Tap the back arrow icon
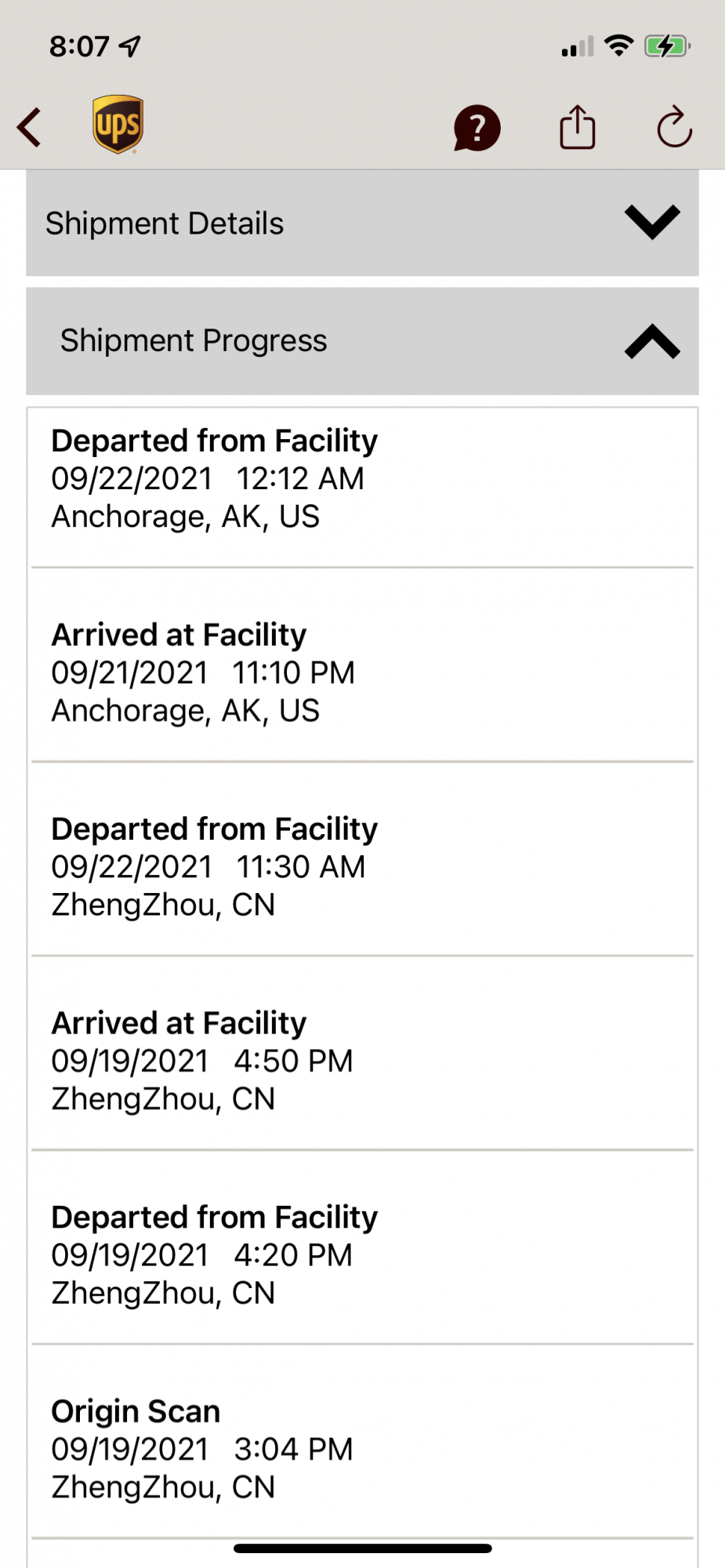The width and height of the screenshot is (725, 1568). point(30,128)
